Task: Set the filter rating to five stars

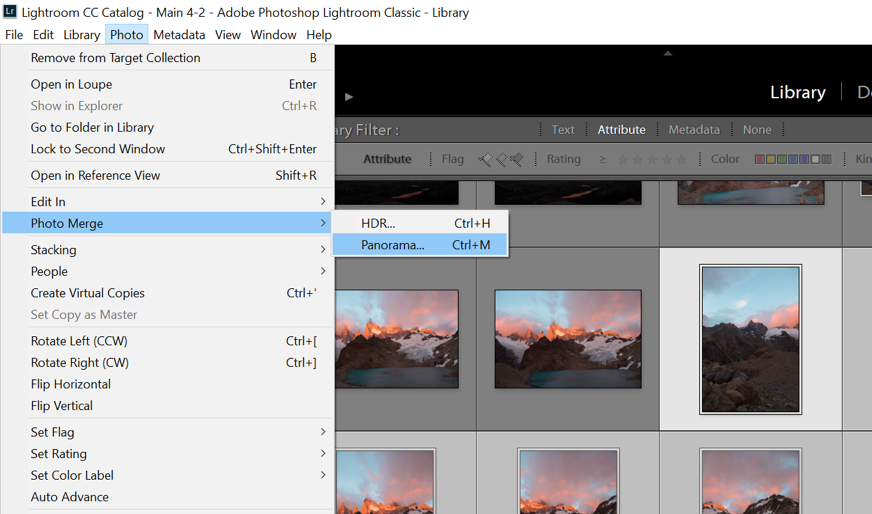Action: pos(681,160)
